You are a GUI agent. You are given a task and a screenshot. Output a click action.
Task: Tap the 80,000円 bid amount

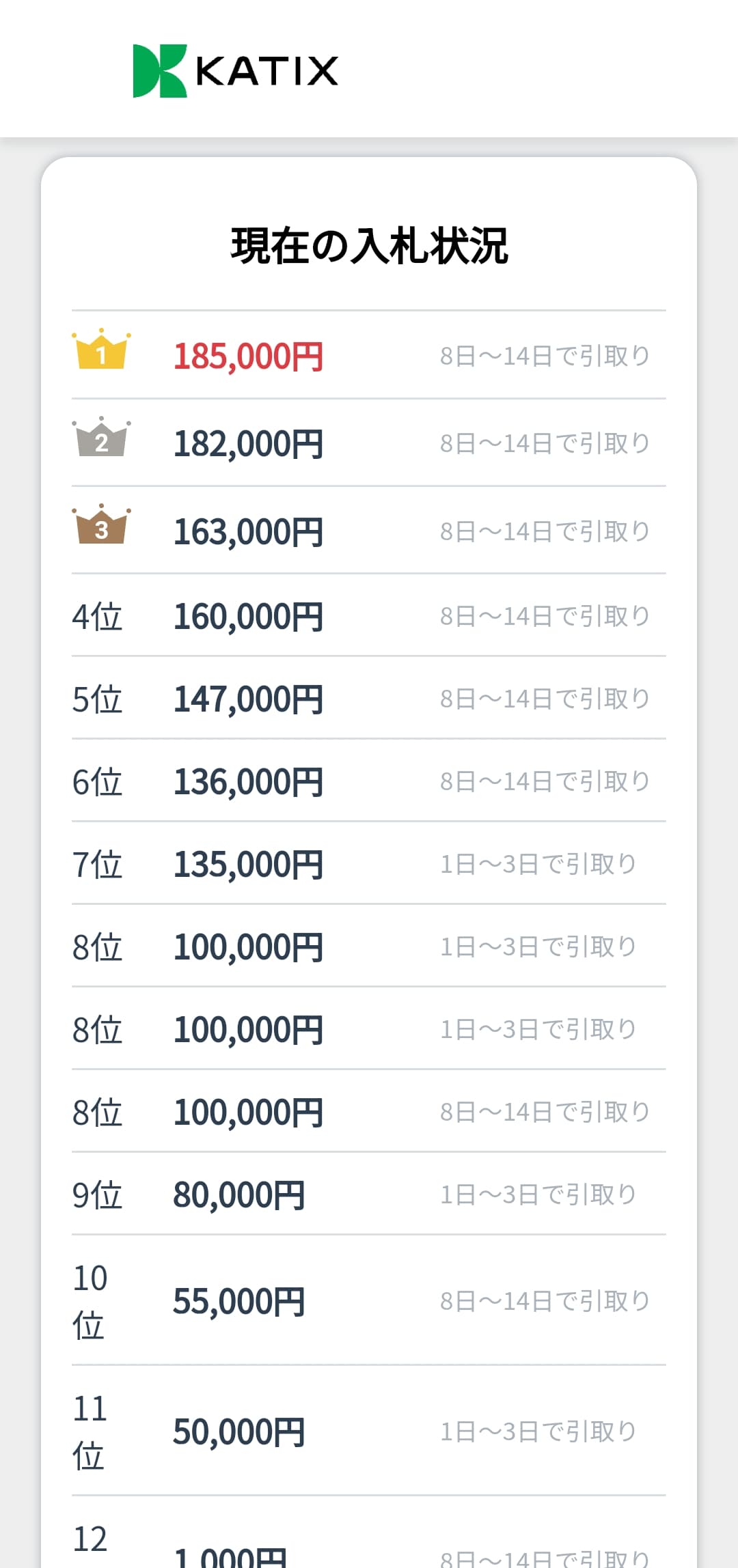tap(238, 1195)
